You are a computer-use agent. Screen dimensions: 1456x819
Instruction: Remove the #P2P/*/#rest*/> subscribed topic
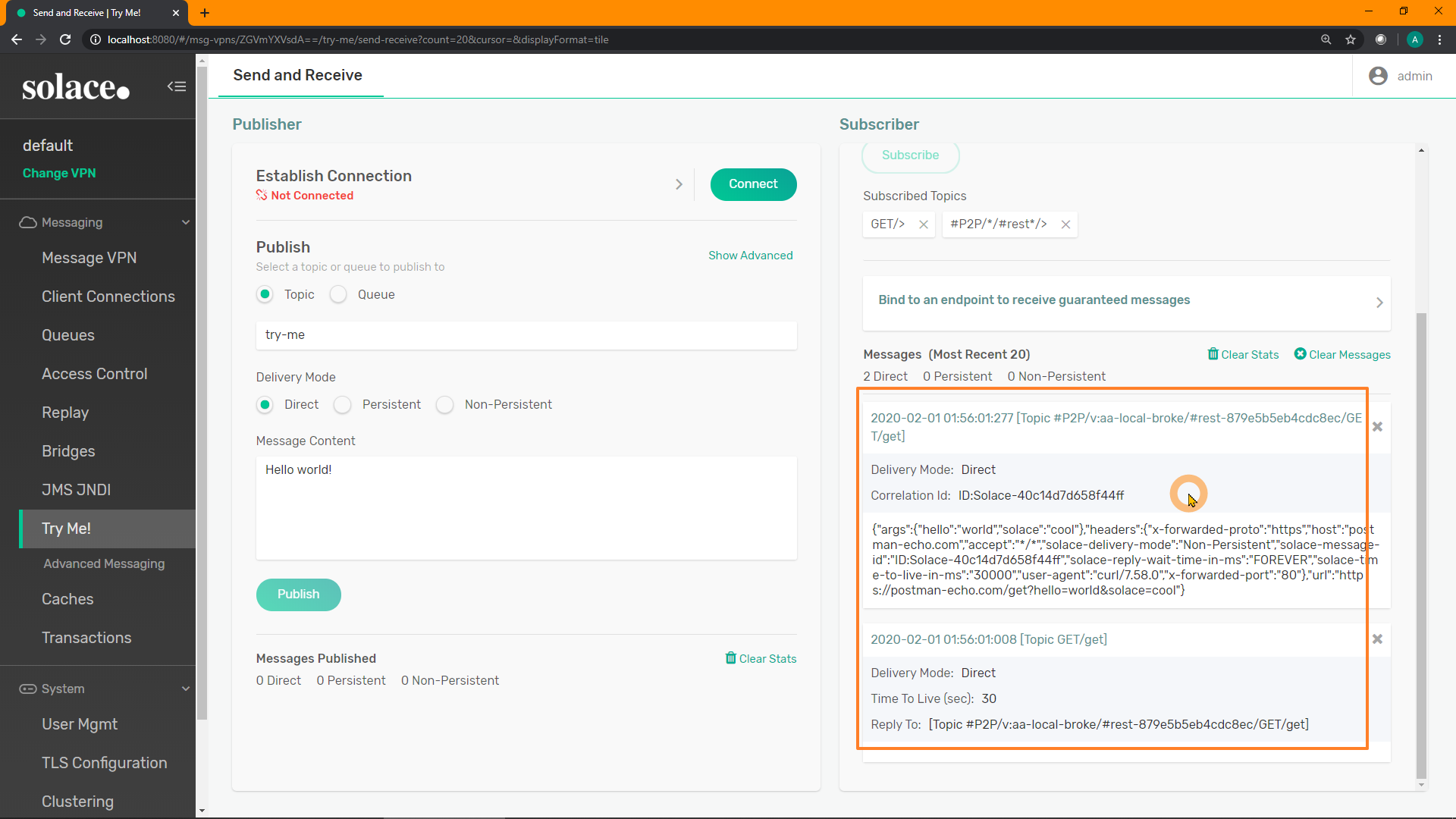point(1065,224)
